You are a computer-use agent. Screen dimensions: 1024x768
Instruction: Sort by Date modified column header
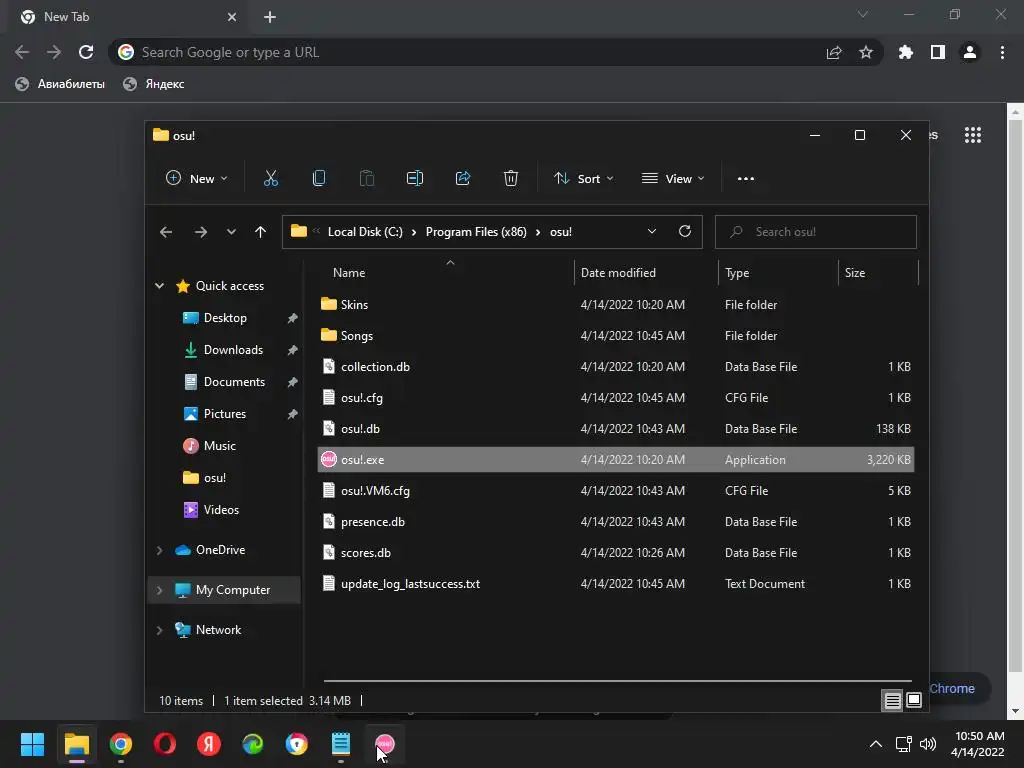[x=646, y=273]
